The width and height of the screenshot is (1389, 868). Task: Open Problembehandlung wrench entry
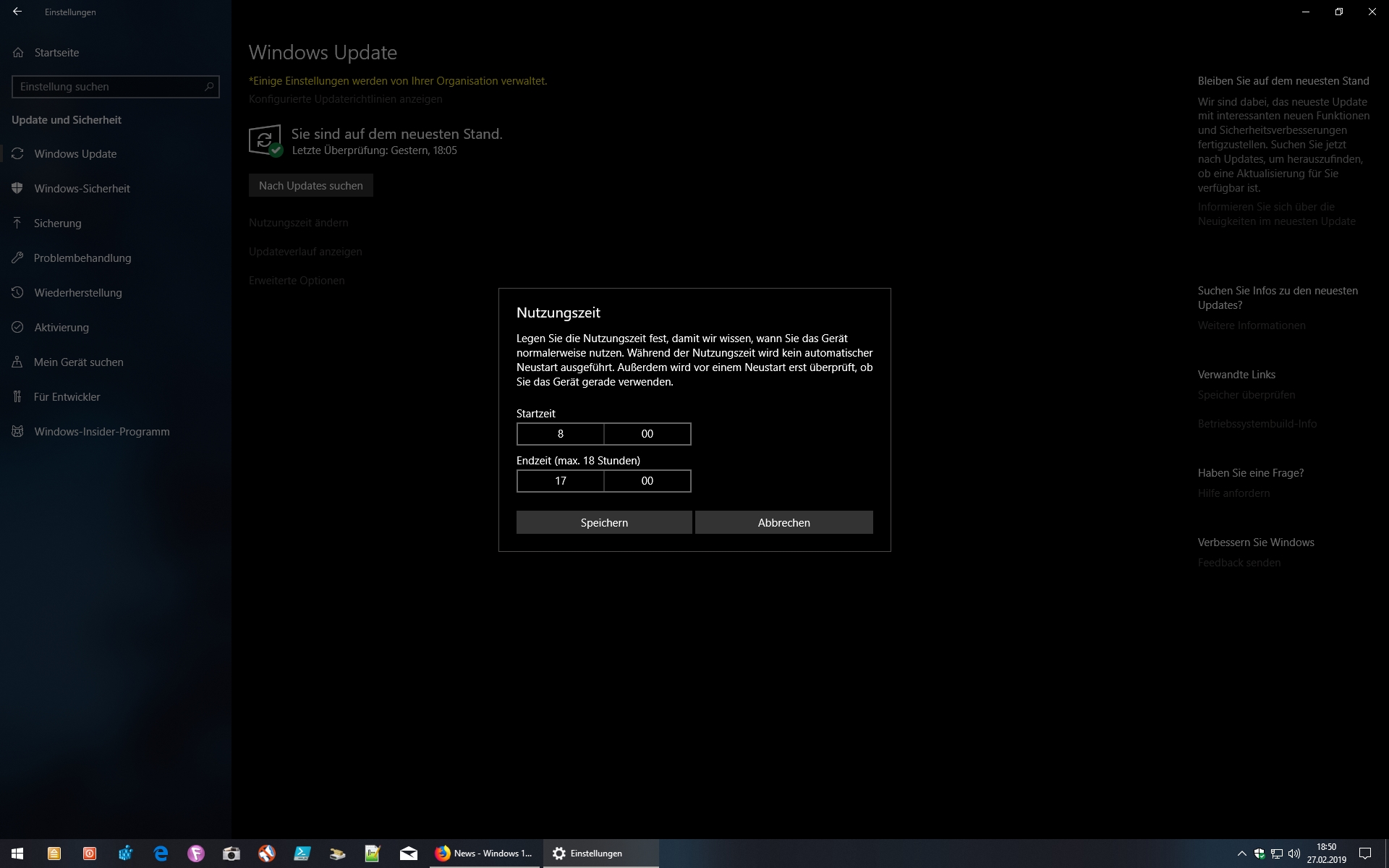82,258
